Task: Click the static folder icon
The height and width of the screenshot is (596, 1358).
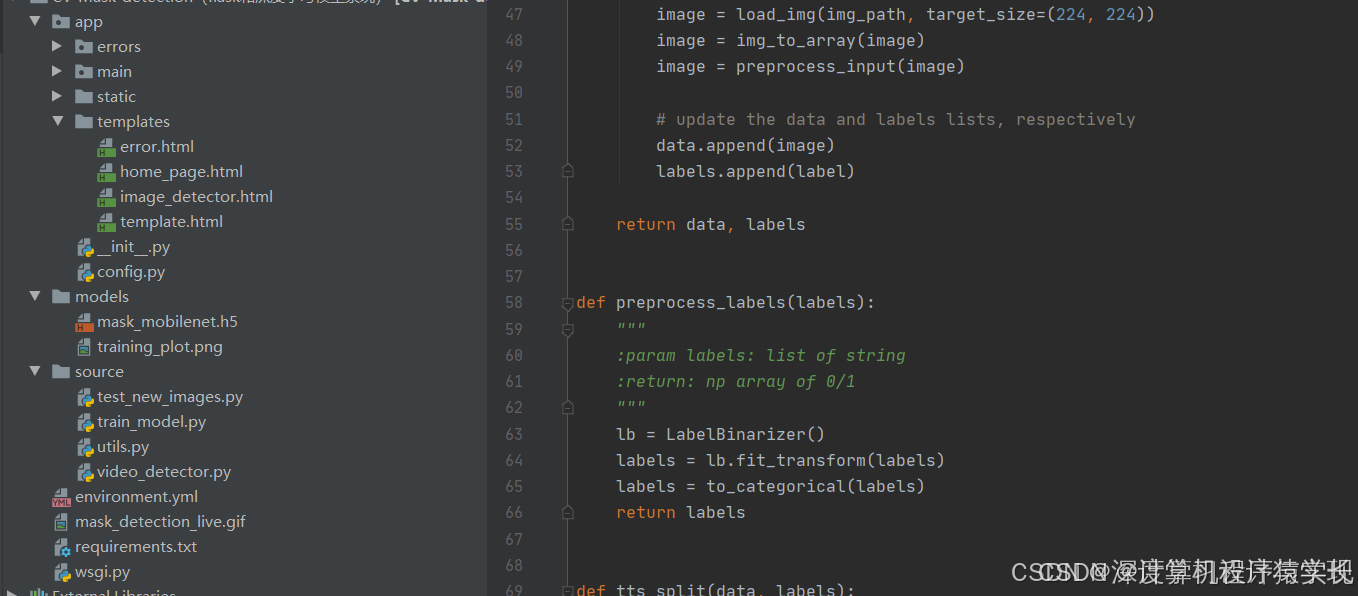Action: click(x=83, y=96)
